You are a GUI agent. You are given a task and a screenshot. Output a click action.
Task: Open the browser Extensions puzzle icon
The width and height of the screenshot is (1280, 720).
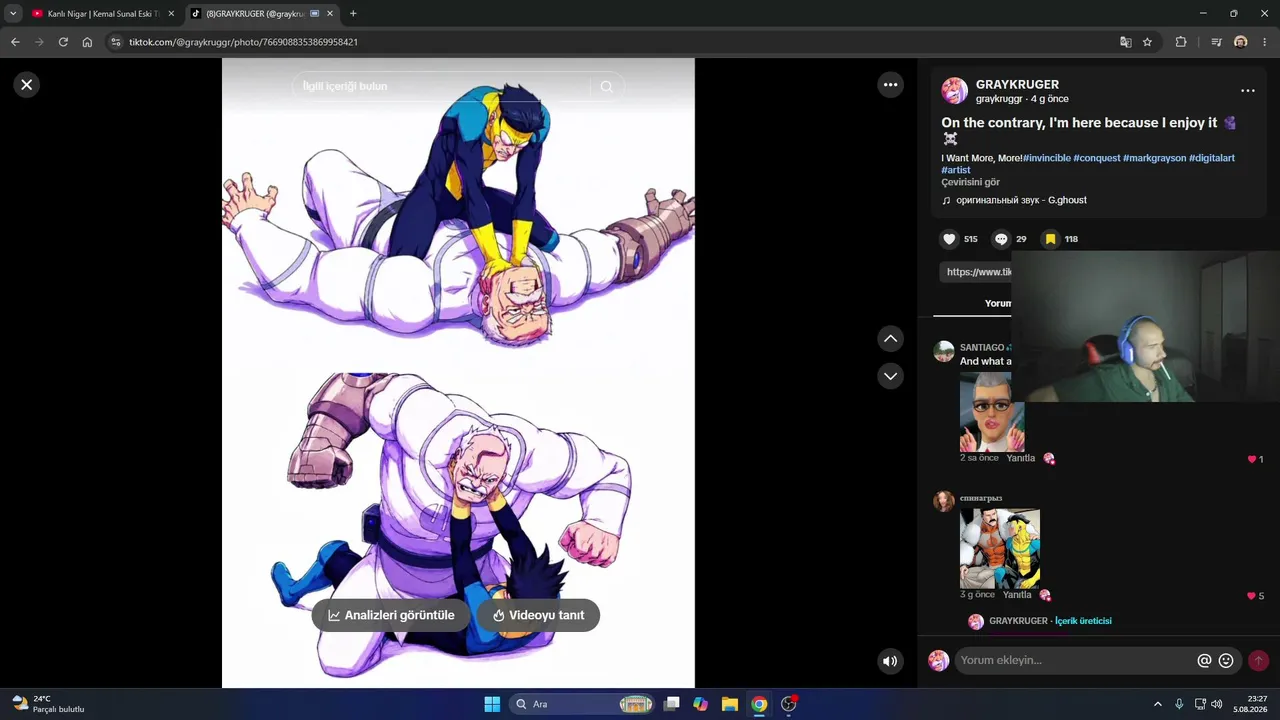pos(1181,42)
